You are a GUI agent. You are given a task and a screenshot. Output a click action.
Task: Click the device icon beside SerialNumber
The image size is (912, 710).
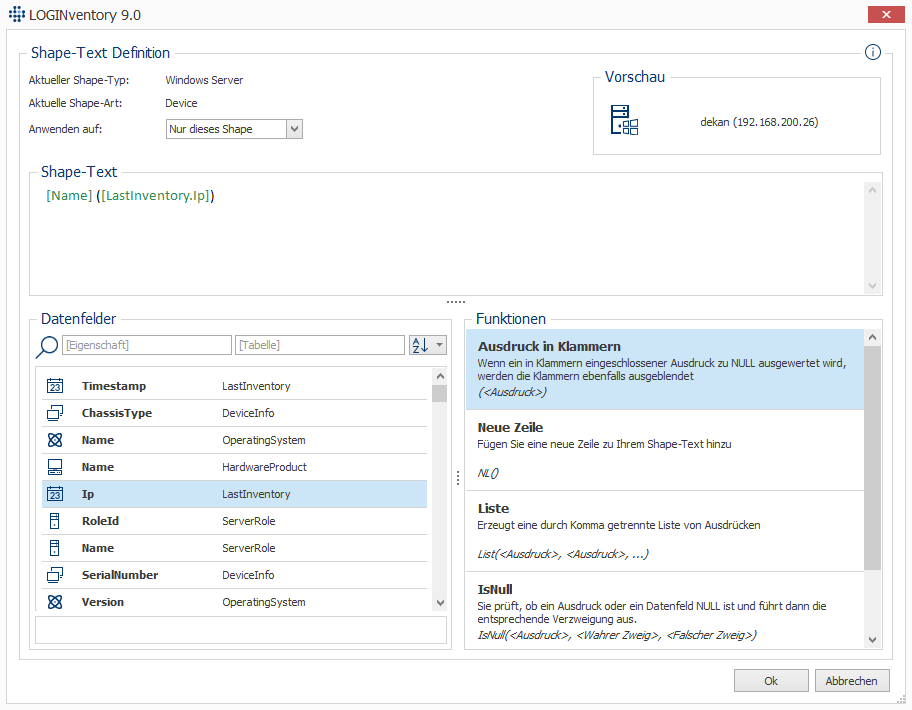[x=55, y=575]
